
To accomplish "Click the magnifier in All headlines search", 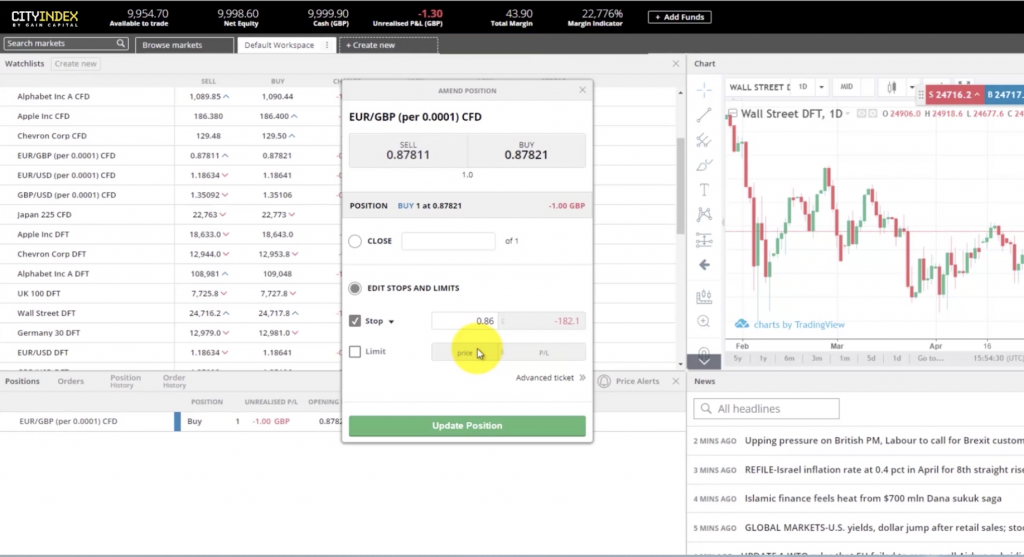I will click(x=706, y=409).
